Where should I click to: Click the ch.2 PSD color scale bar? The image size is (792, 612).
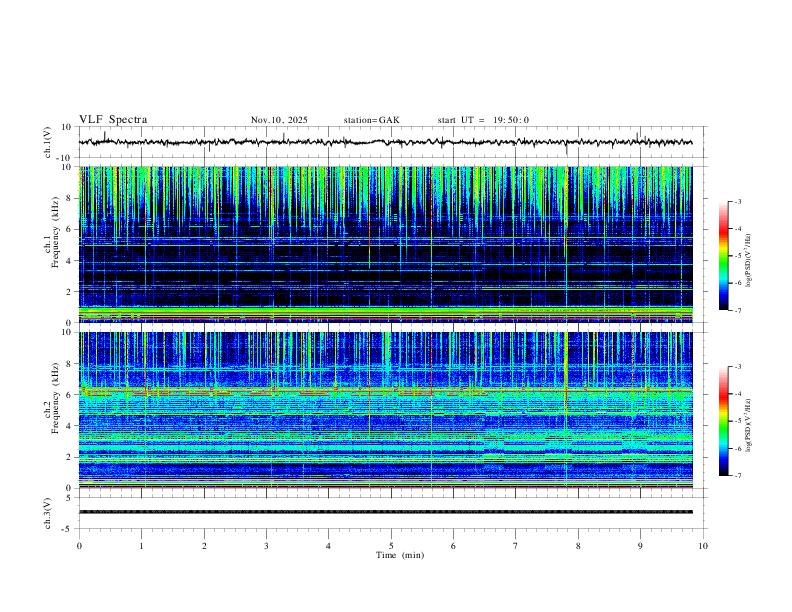(723, 421)
